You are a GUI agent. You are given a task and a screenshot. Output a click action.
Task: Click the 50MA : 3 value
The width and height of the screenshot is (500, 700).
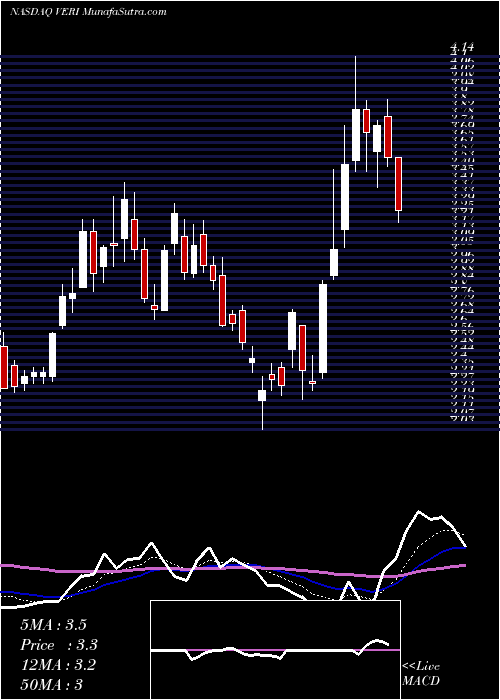point(51,684)
